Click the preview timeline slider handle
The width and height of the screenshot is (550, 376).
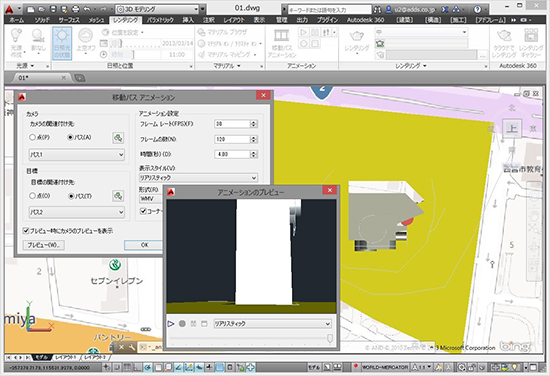(330, 338)
